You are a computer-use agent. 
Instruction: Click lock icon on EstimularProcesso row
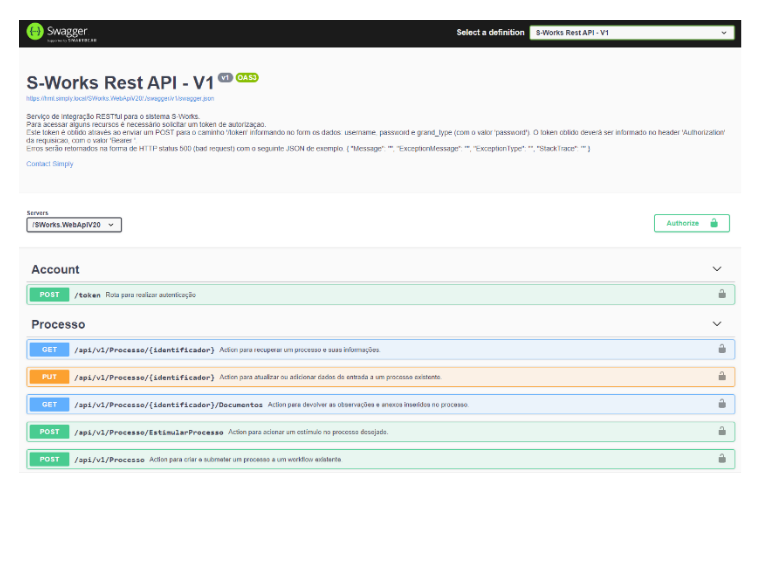(x=722, y=431)
